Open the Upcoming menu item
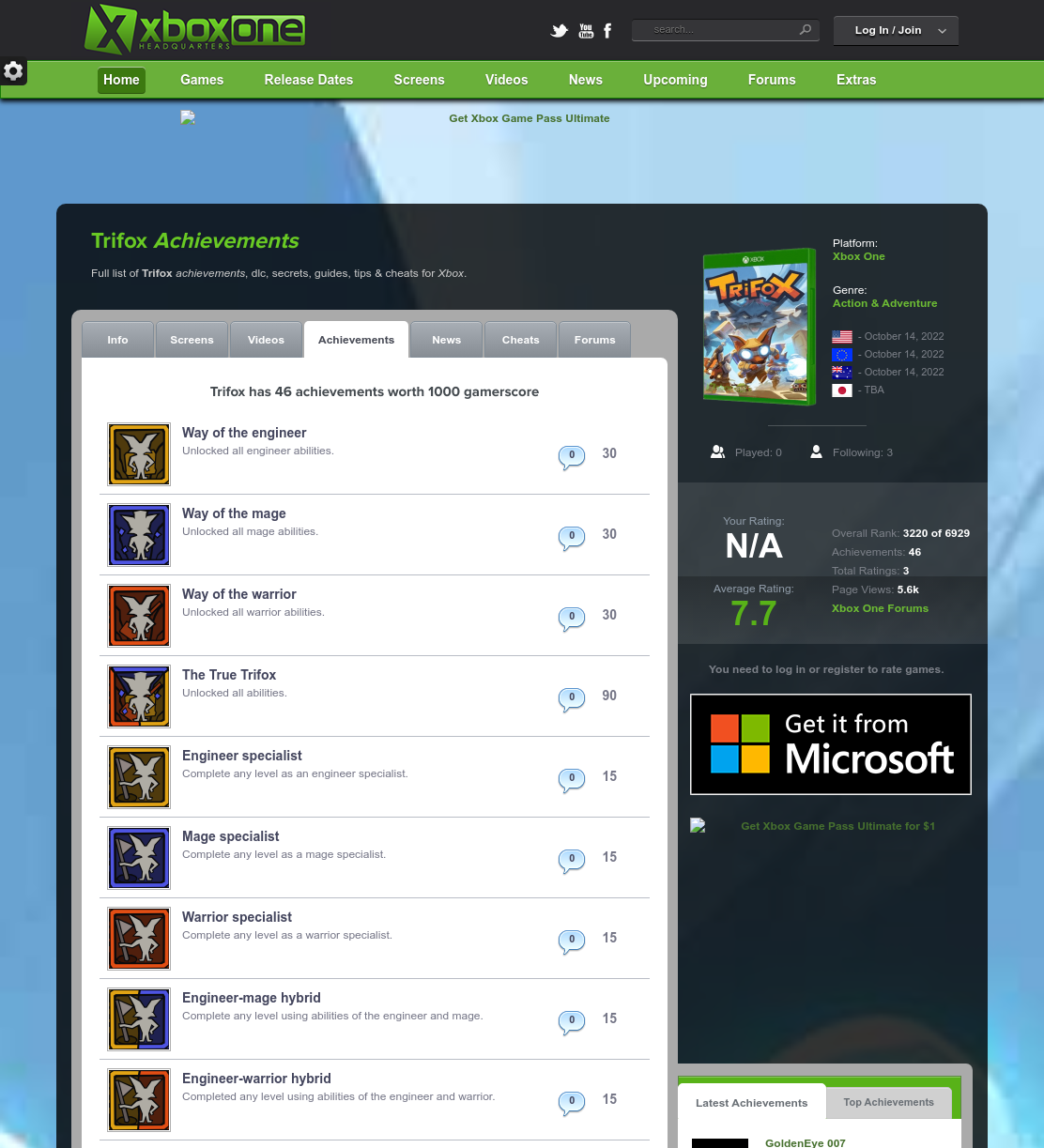The width and height of the screenshot is (1044, 1148). pos(675,80)
